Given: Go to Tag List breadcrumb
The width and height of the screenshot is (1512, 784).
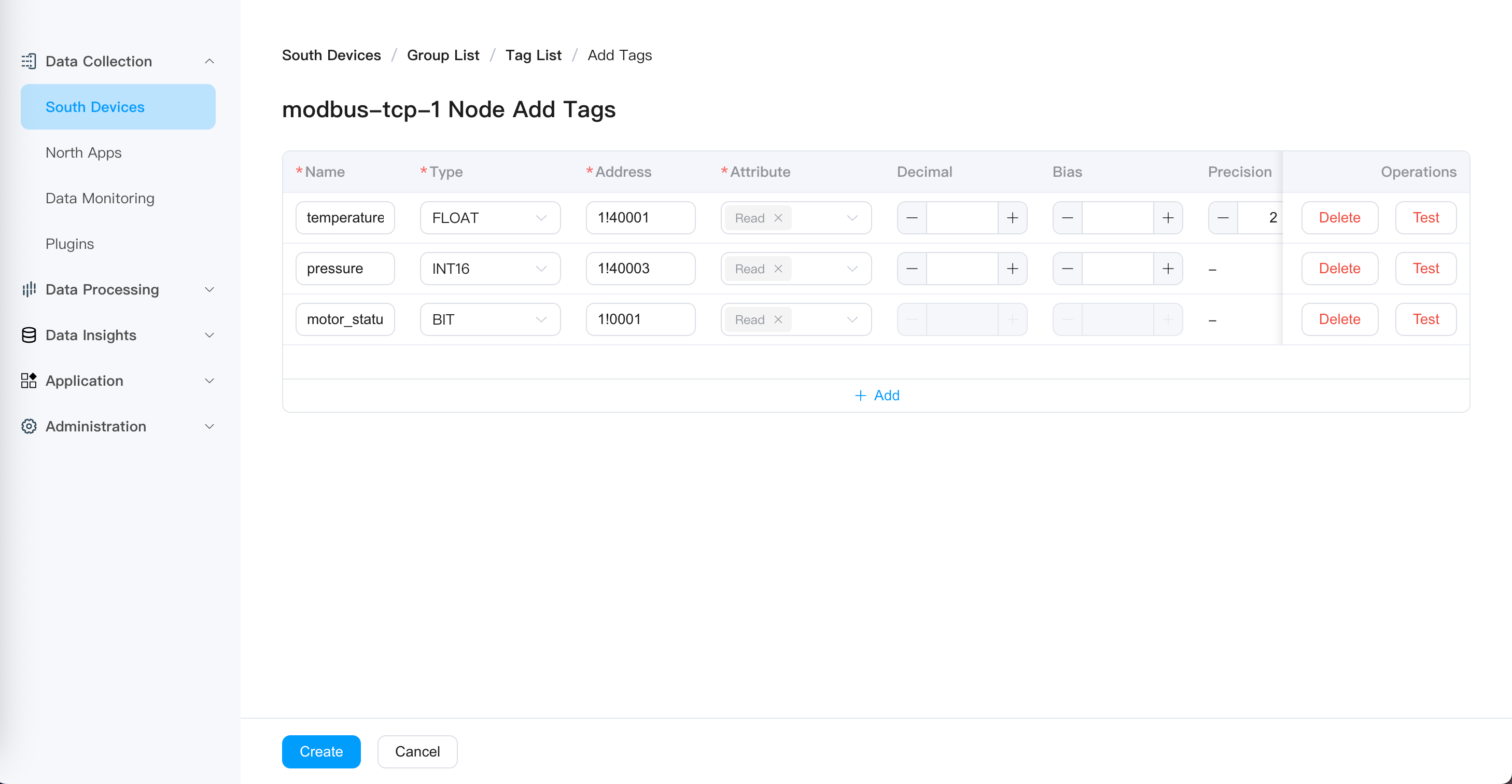Looking at the screenshot, I should tap(533, 55).
